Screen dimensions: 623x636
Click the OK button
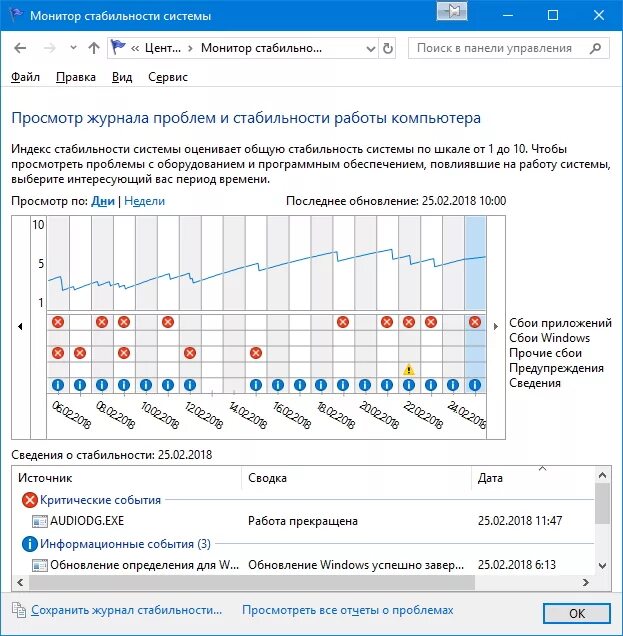tap(577, 613)
